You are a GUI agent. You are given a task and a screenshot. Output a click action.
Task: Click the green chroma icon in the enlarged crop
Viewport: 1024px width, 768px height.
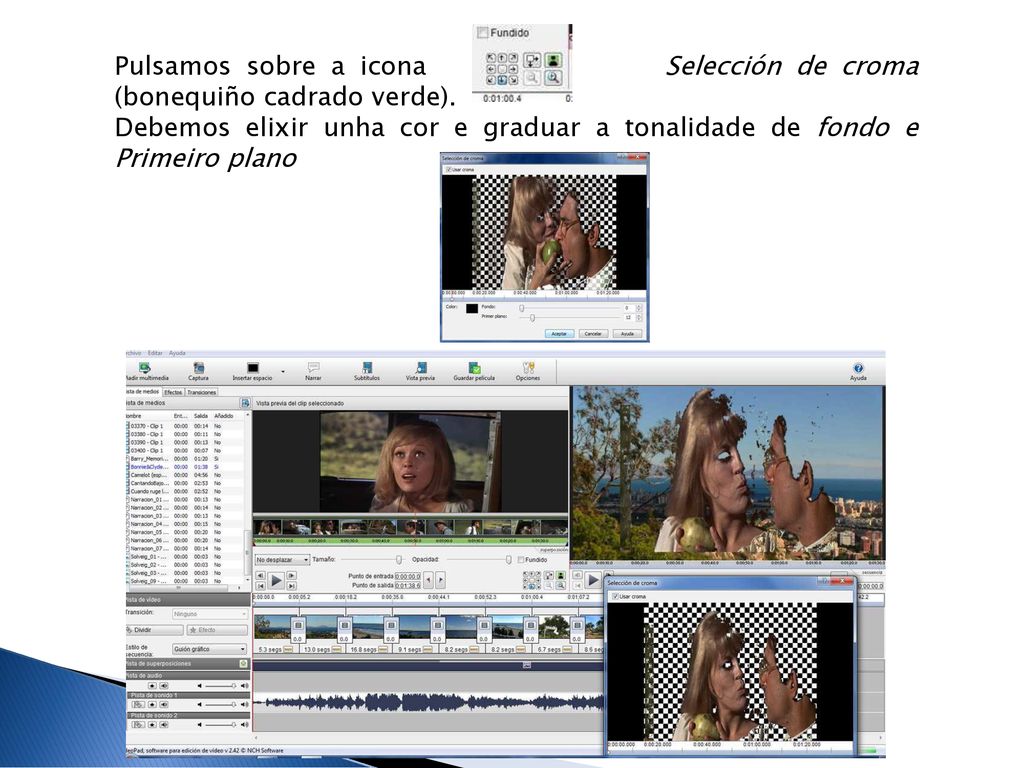[553, 60]
